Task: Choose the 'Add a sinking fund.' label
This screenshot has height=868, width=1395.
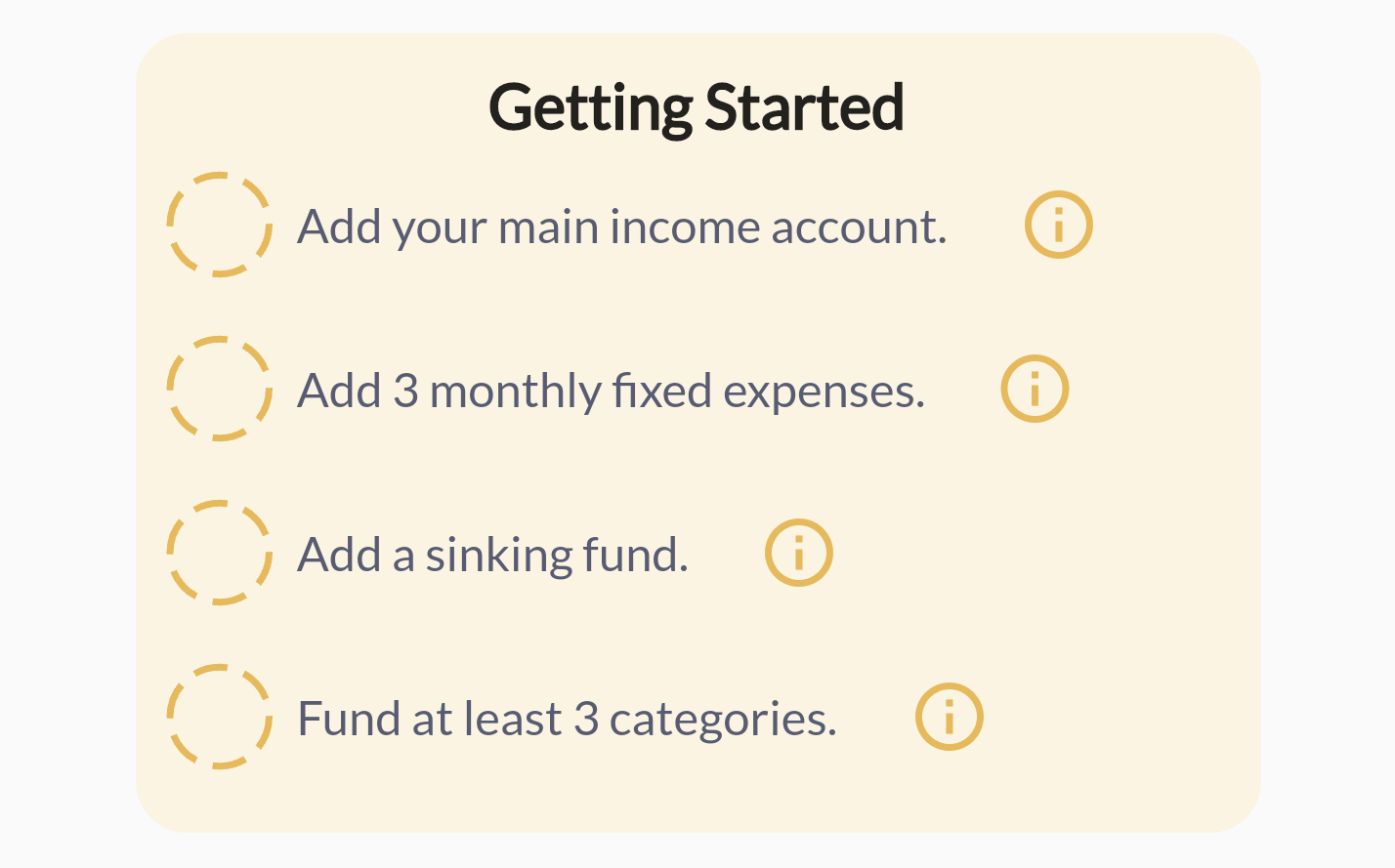Action: pyautogui.click(x=492, y=556)
